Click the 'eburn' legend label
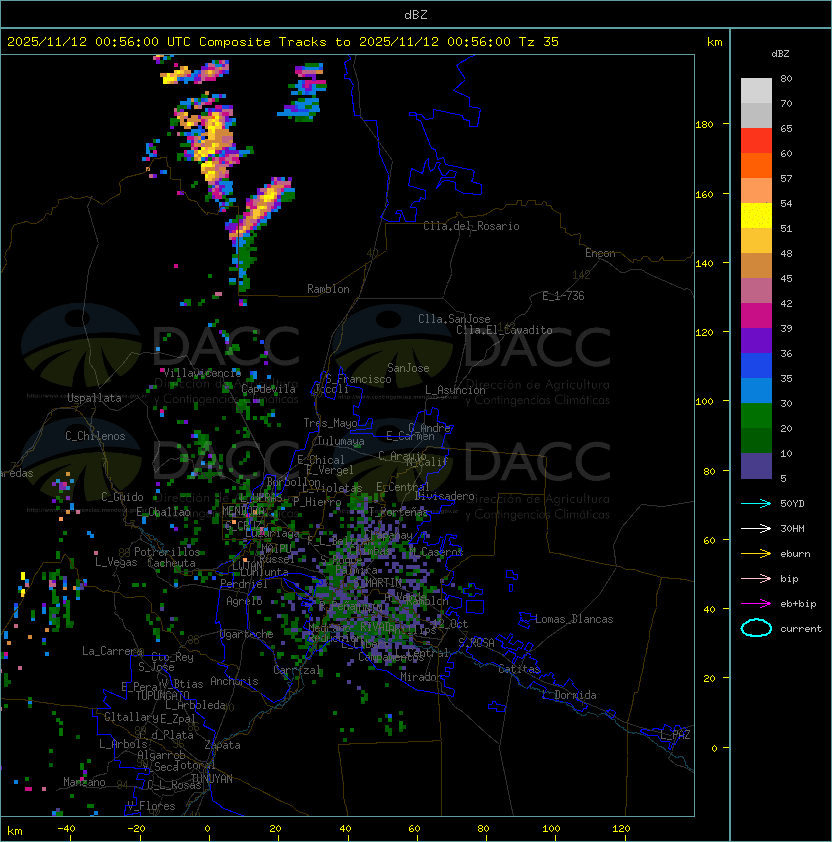 coord(795,554)
